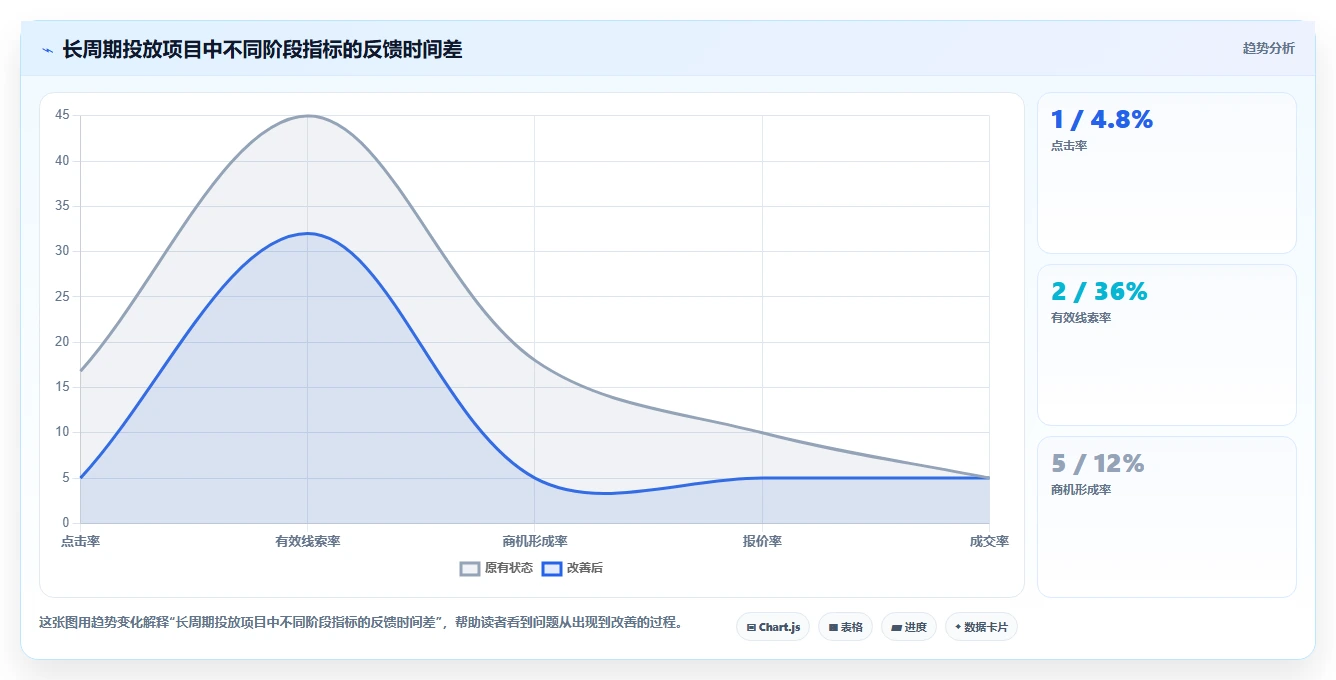Screen dimensions: 1336x680
Task: Click the 点击率 x-axis label
Action: [80, 541]
